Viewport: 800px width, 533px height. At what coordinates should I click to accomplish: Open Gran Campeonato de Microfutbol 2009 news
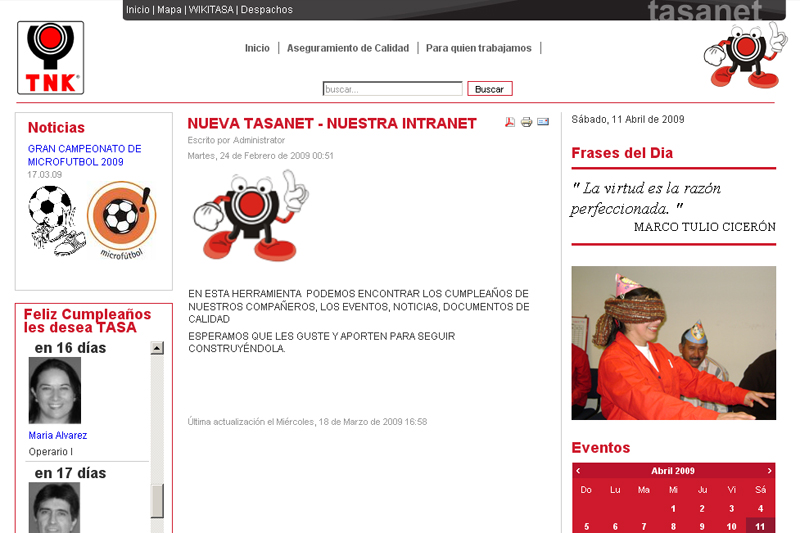point(85,155)
